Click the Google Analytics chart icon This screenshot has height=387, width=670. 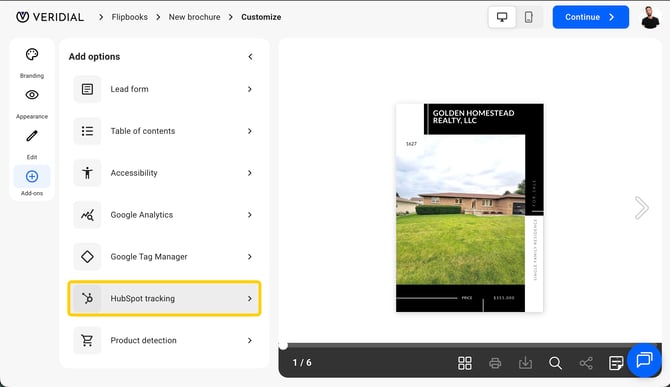point(87,215)
